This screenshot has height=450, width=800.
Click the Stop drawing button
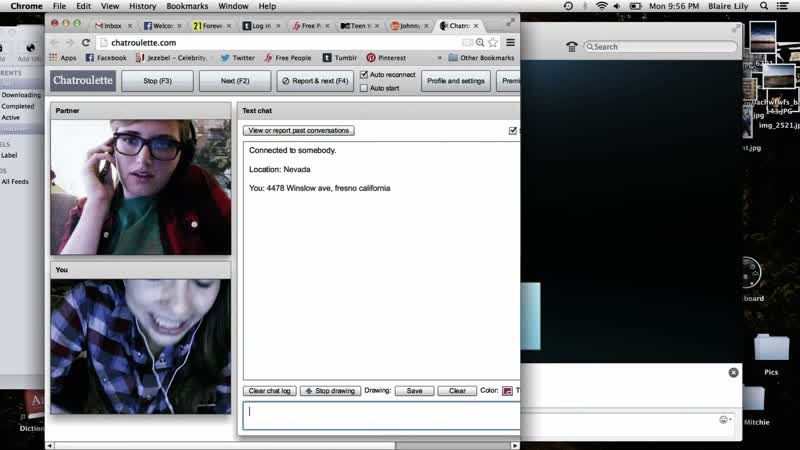(x=330, y=391)
